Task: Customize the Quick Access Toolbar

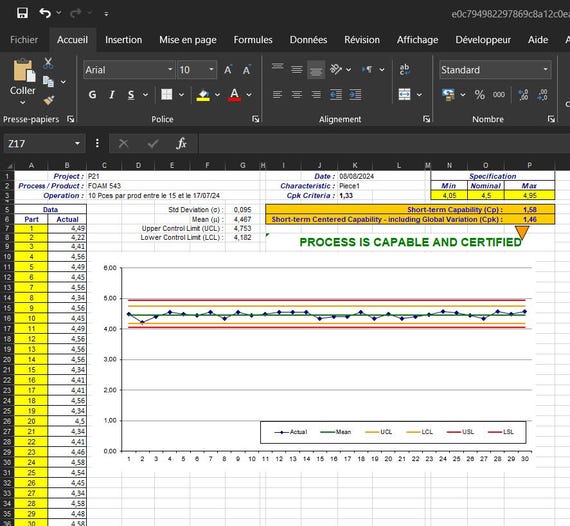Action: click(x=106, y=14)
